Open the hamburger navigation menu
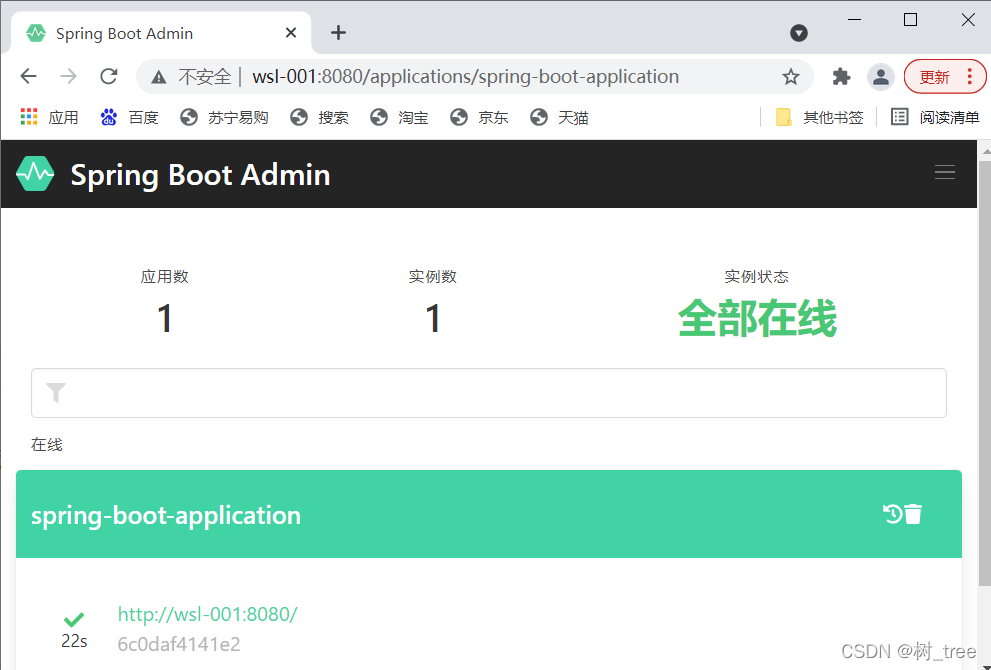Viewport: 991px width, 670px height. point(944,172)
